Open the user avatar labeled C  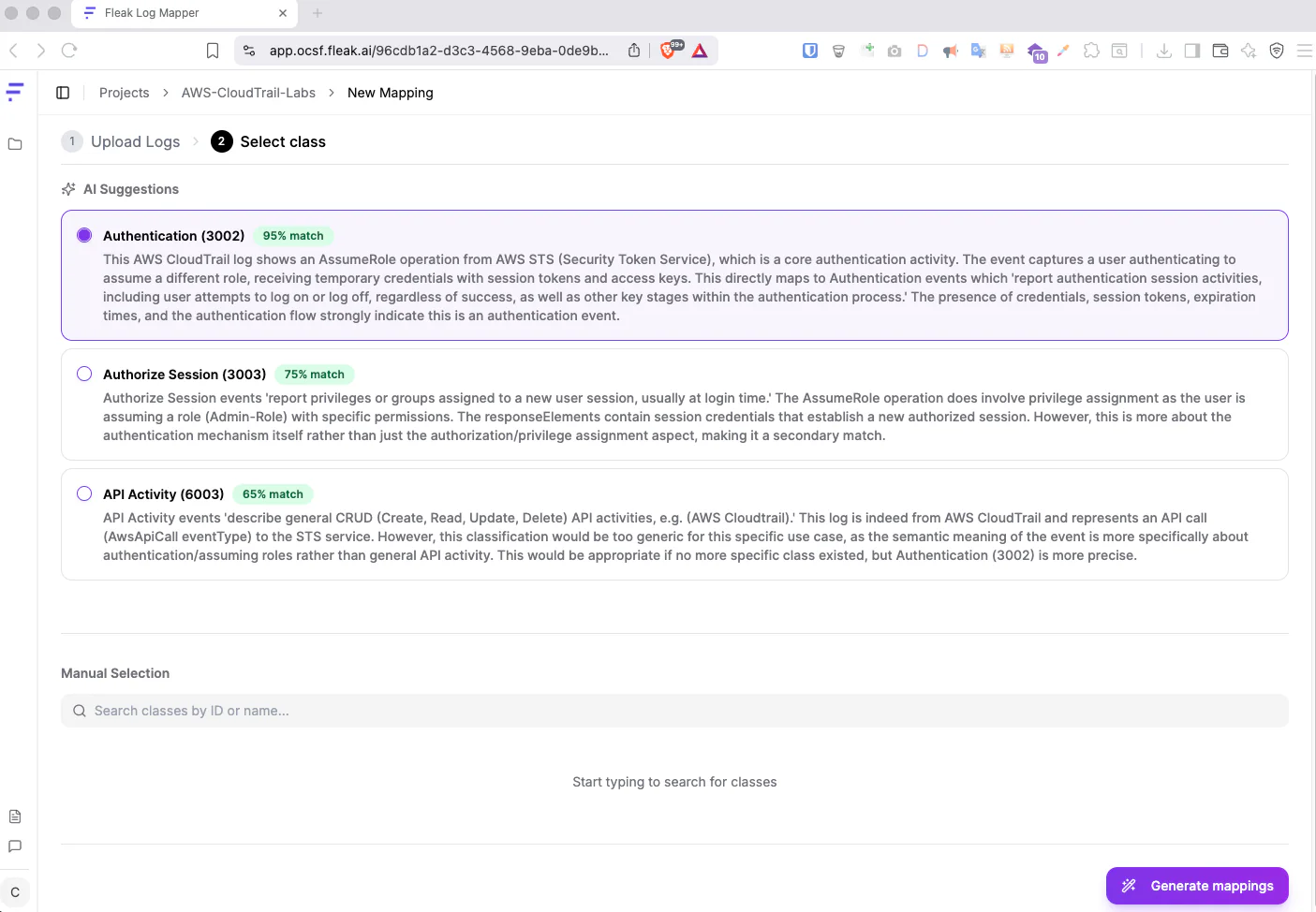tap(15, 892)
